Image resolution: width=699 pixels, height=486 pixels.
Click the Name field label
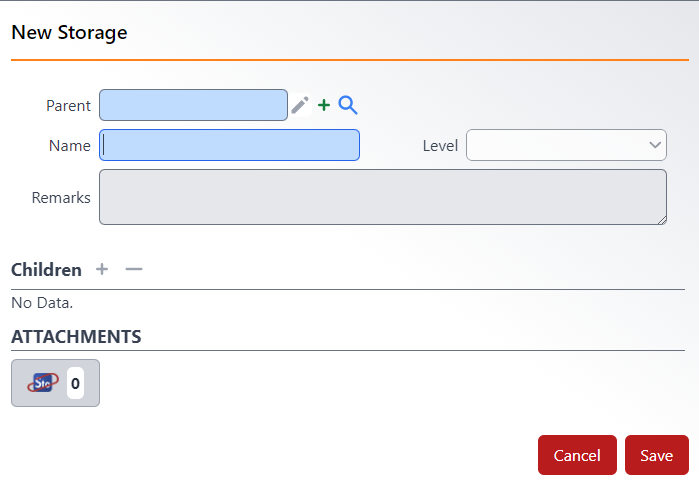click(70, 145)
